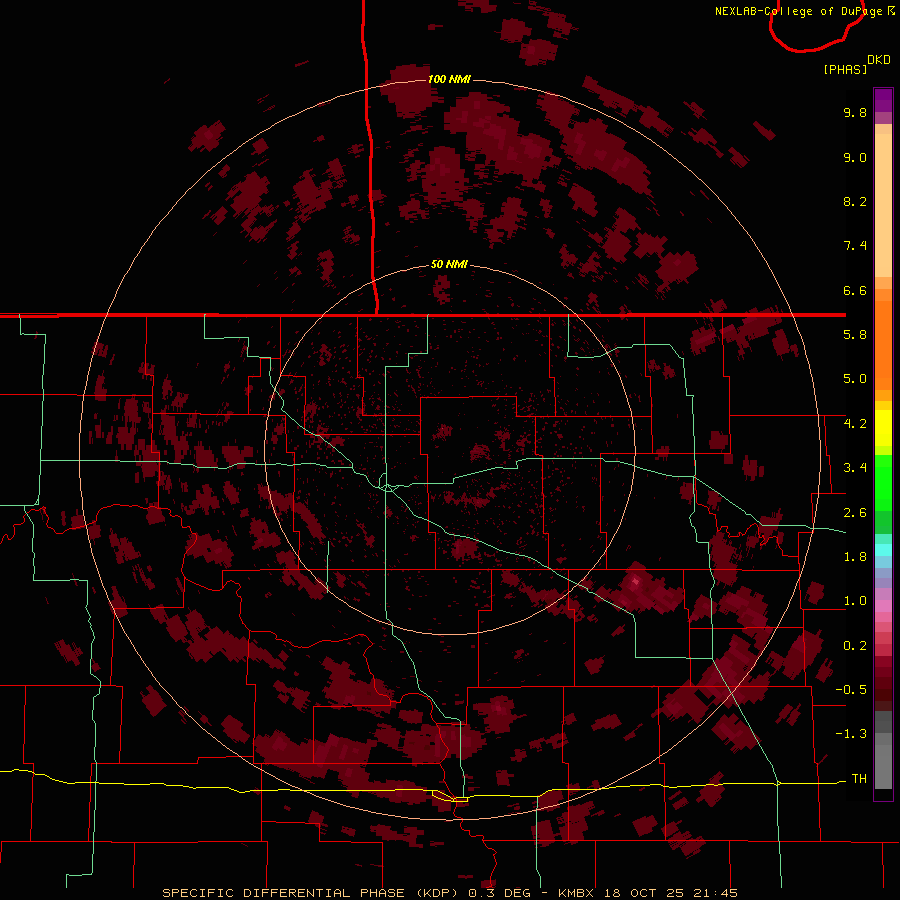Click the -1.3 scale value label

pos(851,734)
